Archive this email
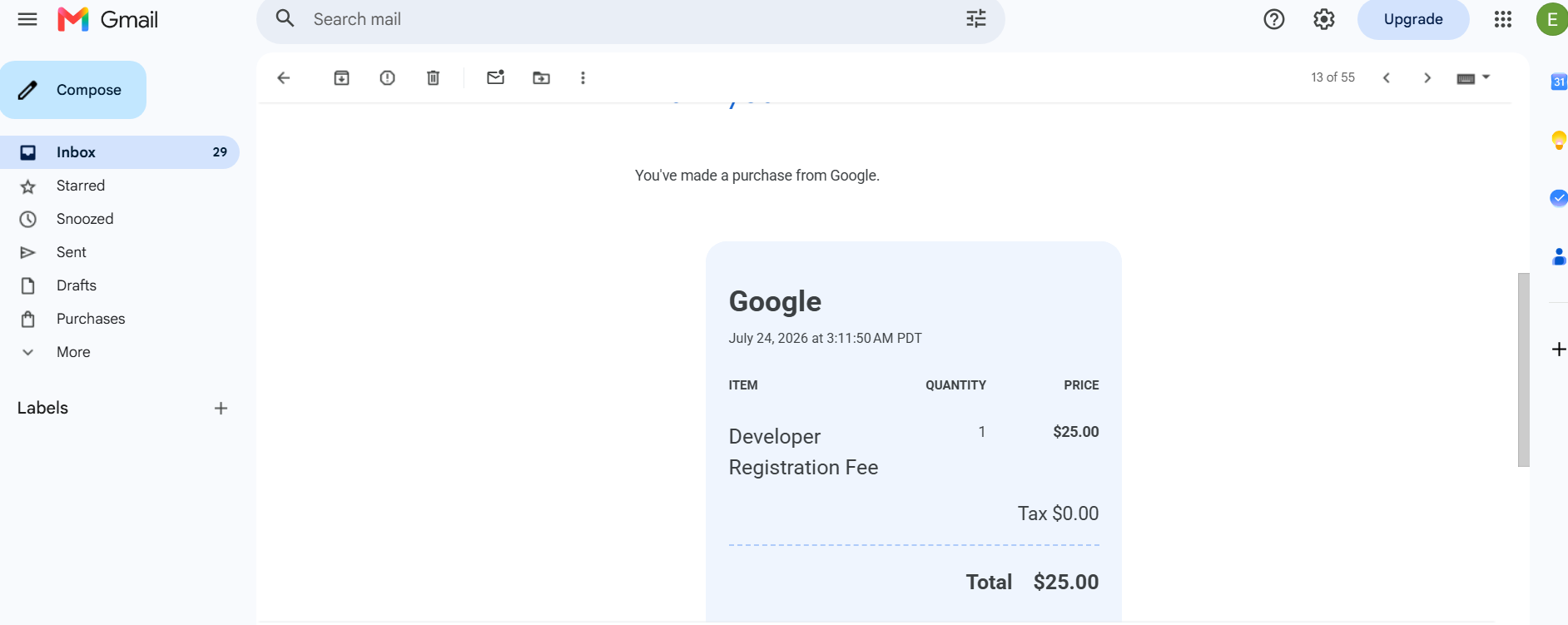 342,77
